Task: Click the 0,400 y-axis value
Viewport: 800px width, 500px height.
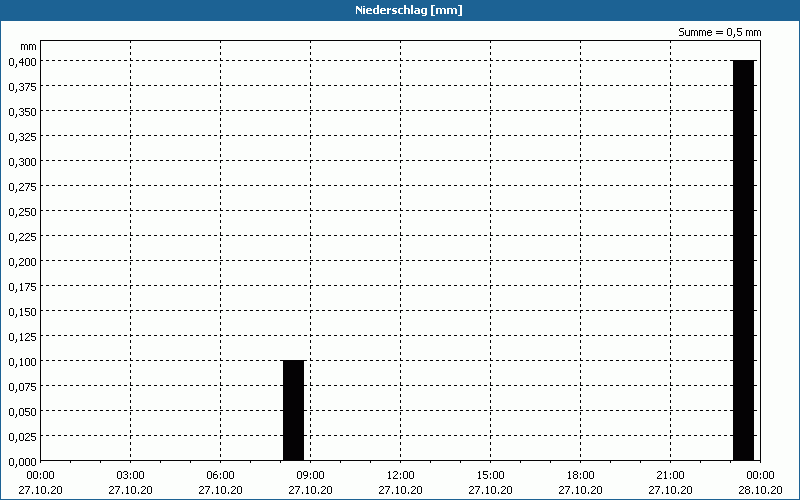Action: pos(22,62)
